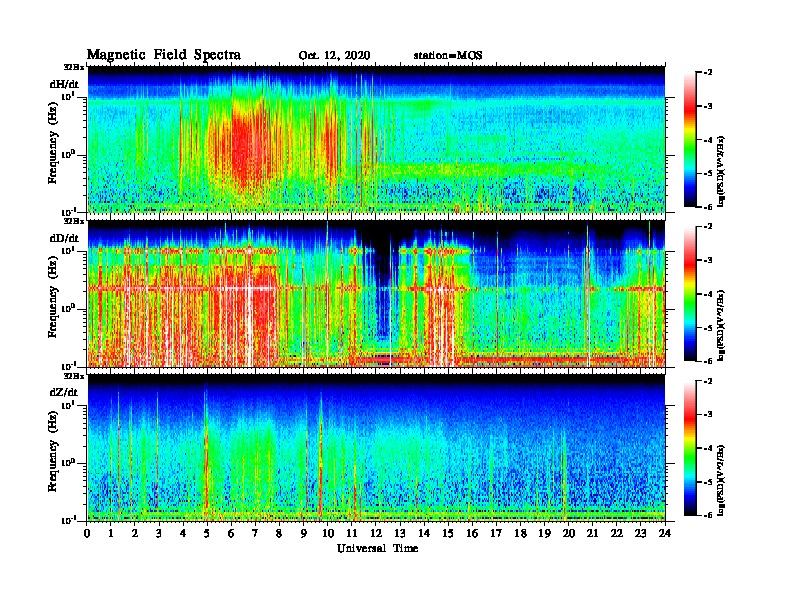Click hour '18' on the time axis
792x612 pixels.
521,533
